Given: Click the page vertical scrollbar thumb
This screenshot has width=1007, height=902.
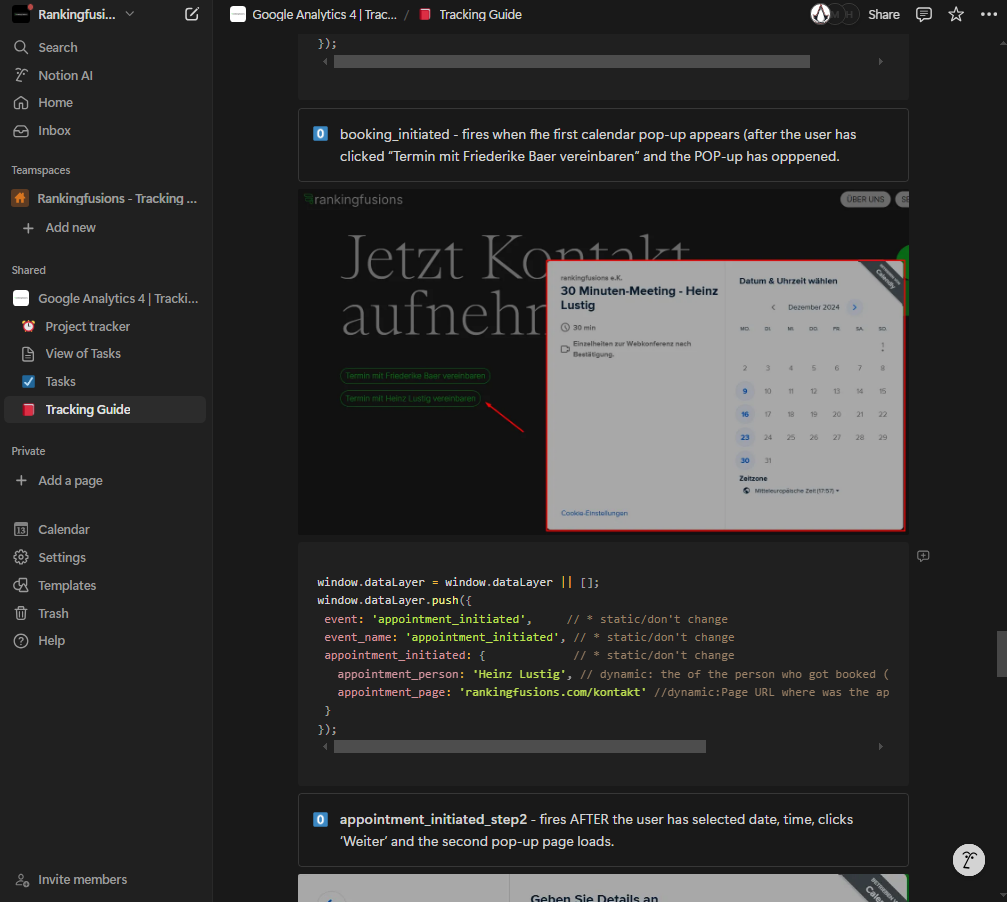Looking at the screenshot, I should click(x=1001, y=654).
